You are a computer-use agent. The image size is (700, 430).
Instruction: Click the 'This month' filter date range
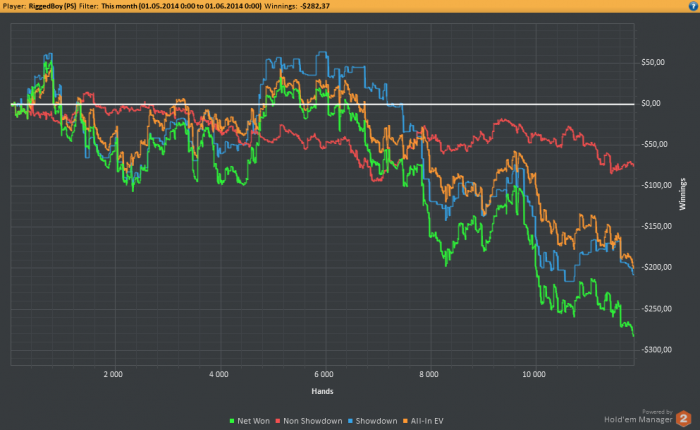[181, 6]
